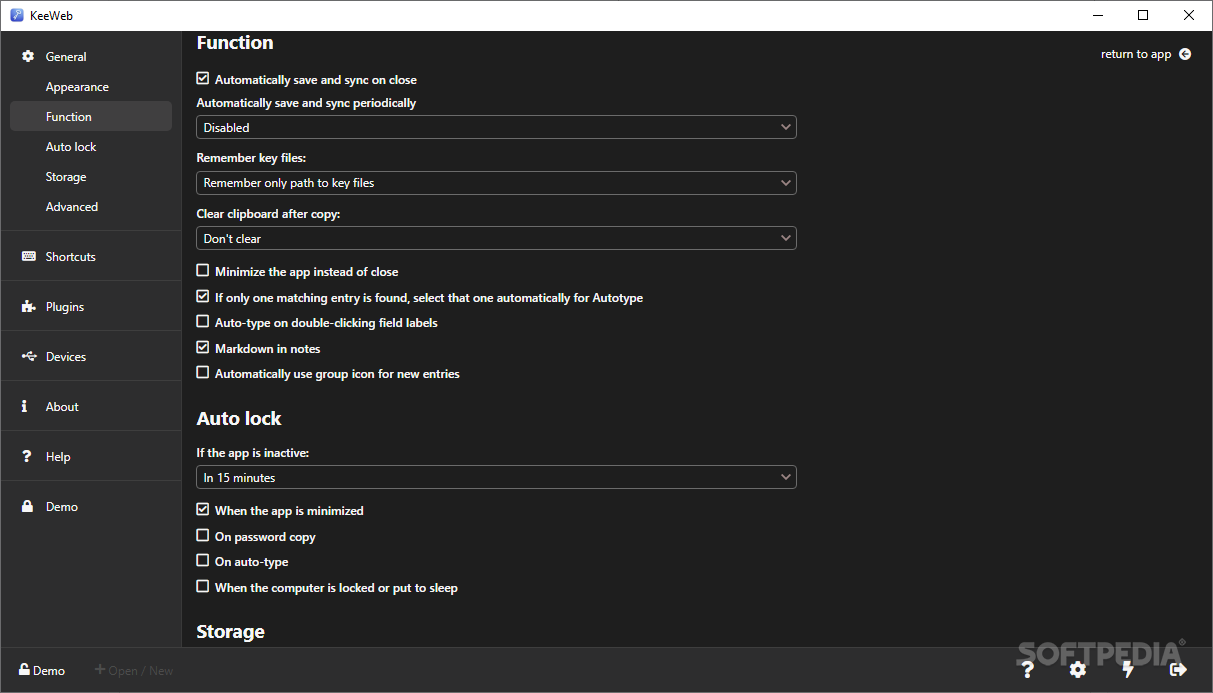Enable lock when computer is locked or sleeping

[203, 586]
